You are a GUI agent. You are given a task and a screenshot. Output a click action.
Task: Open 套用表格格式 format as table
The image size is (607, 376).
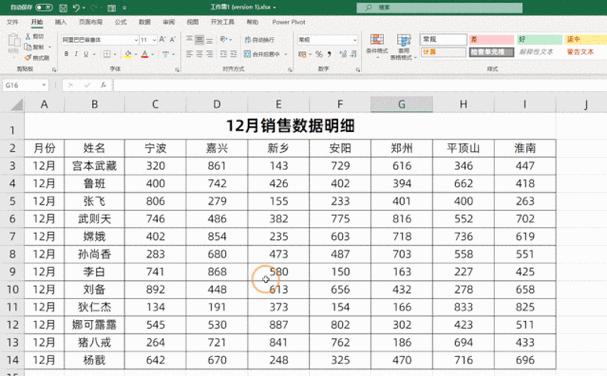(403, 47)
